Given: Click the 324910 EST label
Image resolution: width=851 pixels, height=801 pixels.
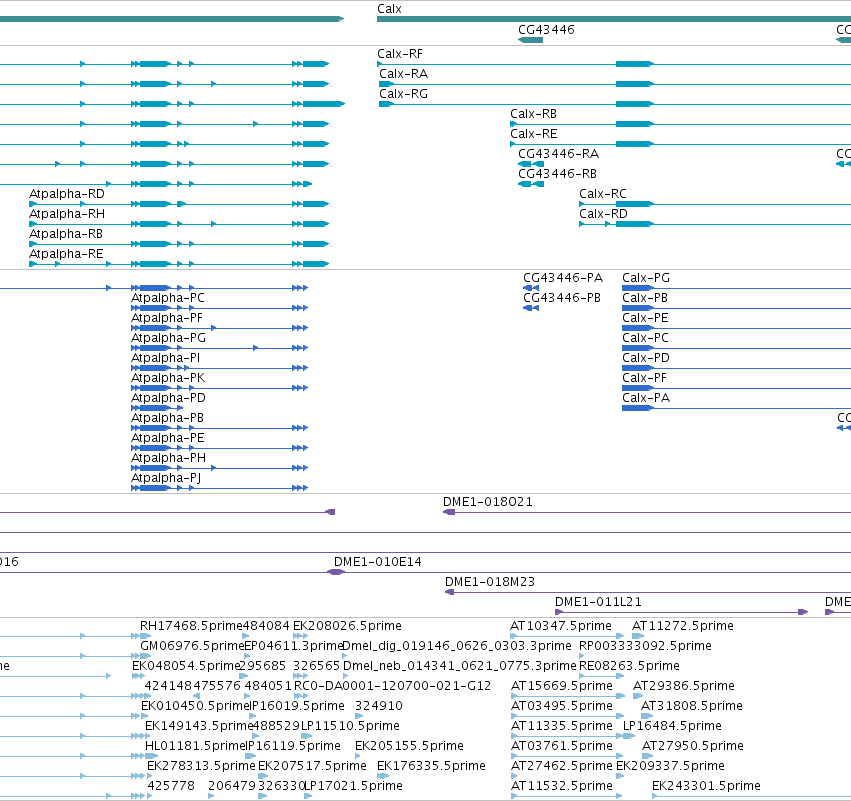Looking at the screenshot, I should [x=379, y=707].
